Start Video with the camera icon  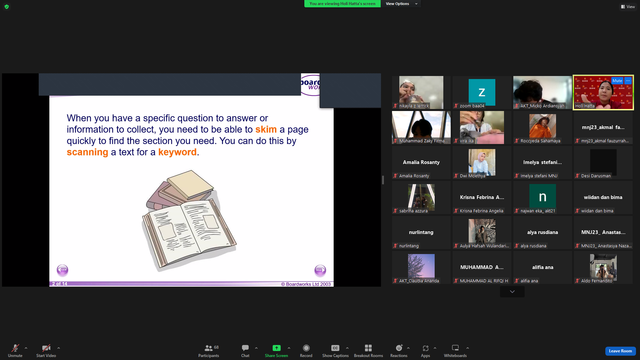[46, 350]
